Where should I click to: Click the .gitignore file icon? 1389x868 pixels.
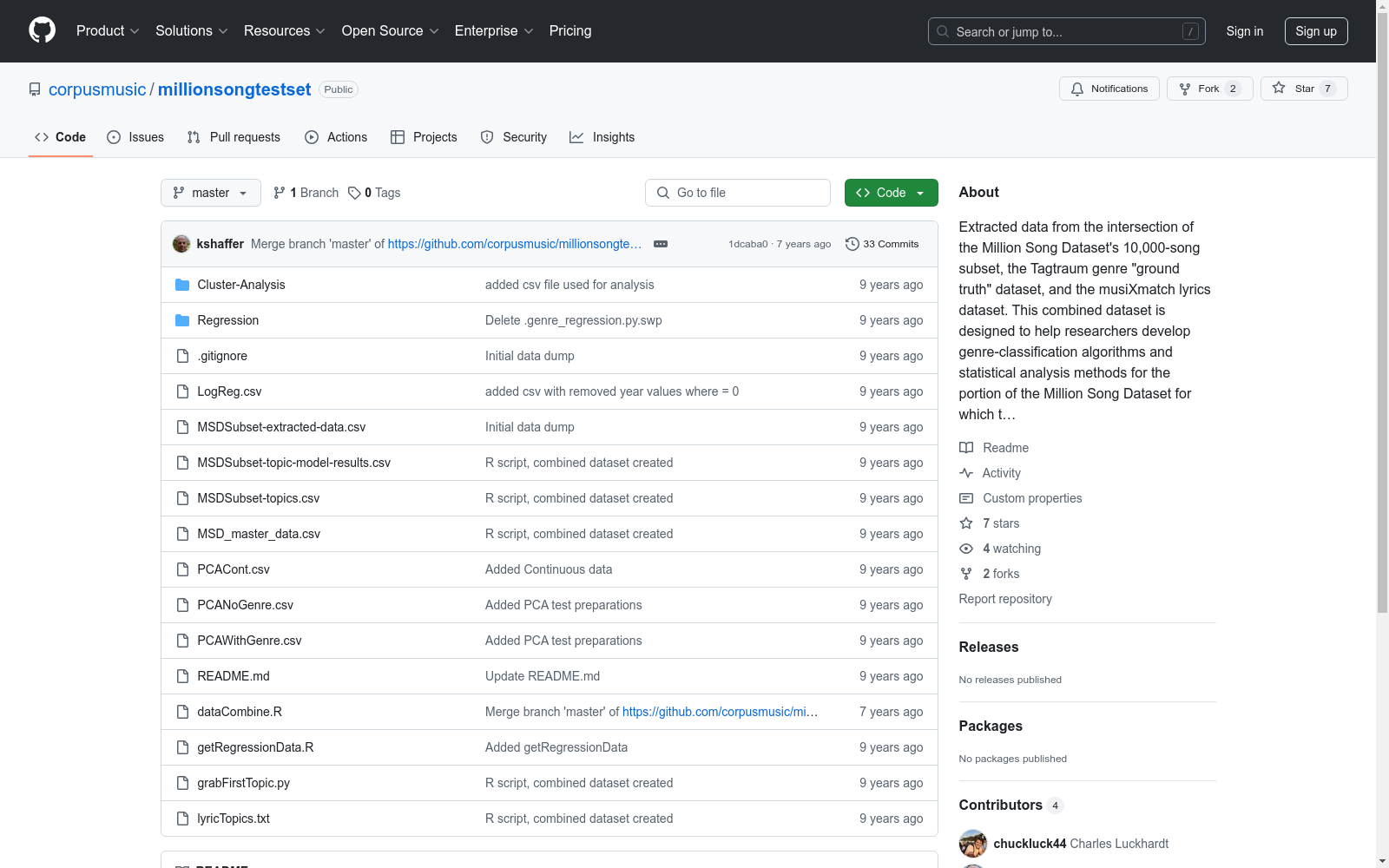(182, 356)
